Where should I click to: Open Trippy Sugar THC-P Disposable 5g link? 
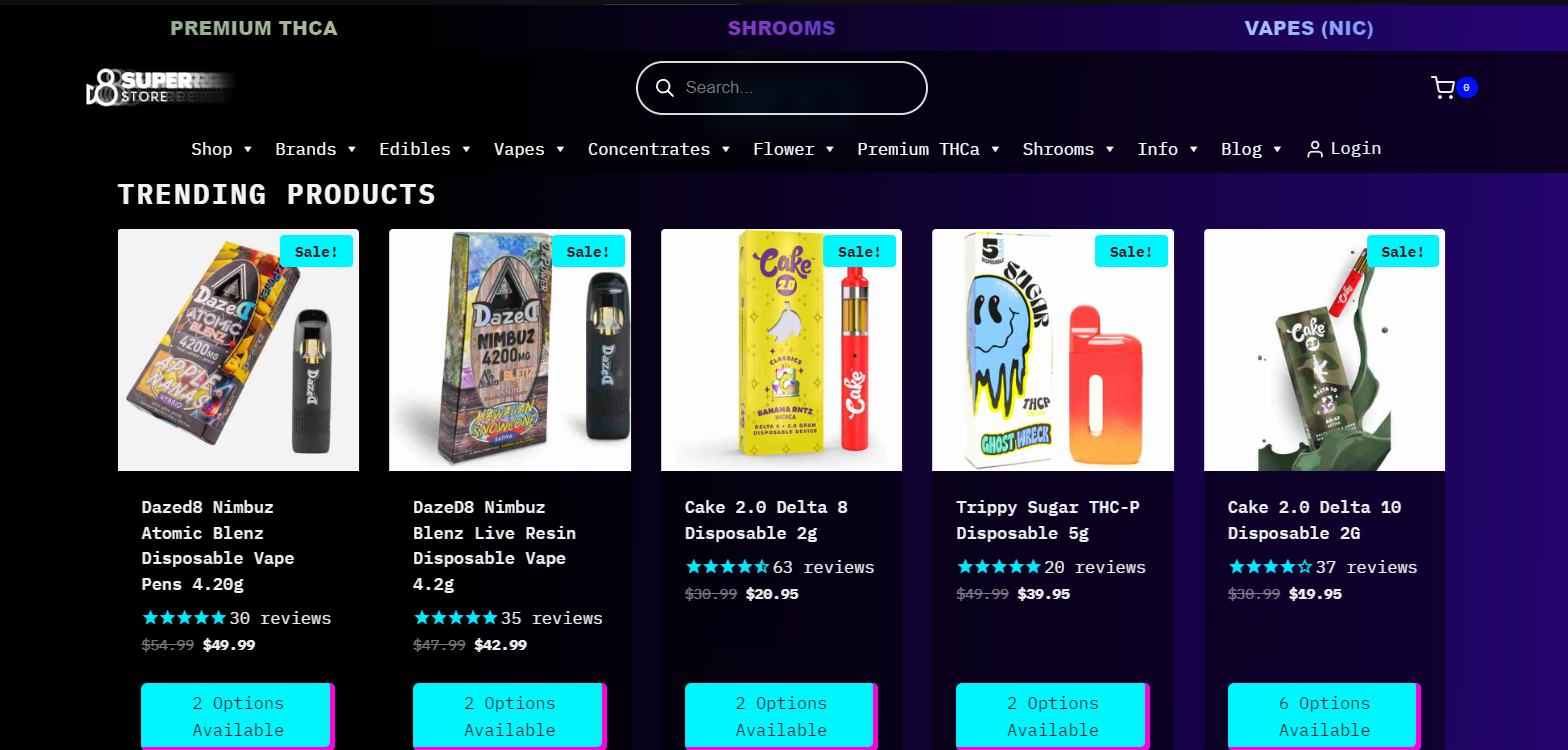point(1048,520)
